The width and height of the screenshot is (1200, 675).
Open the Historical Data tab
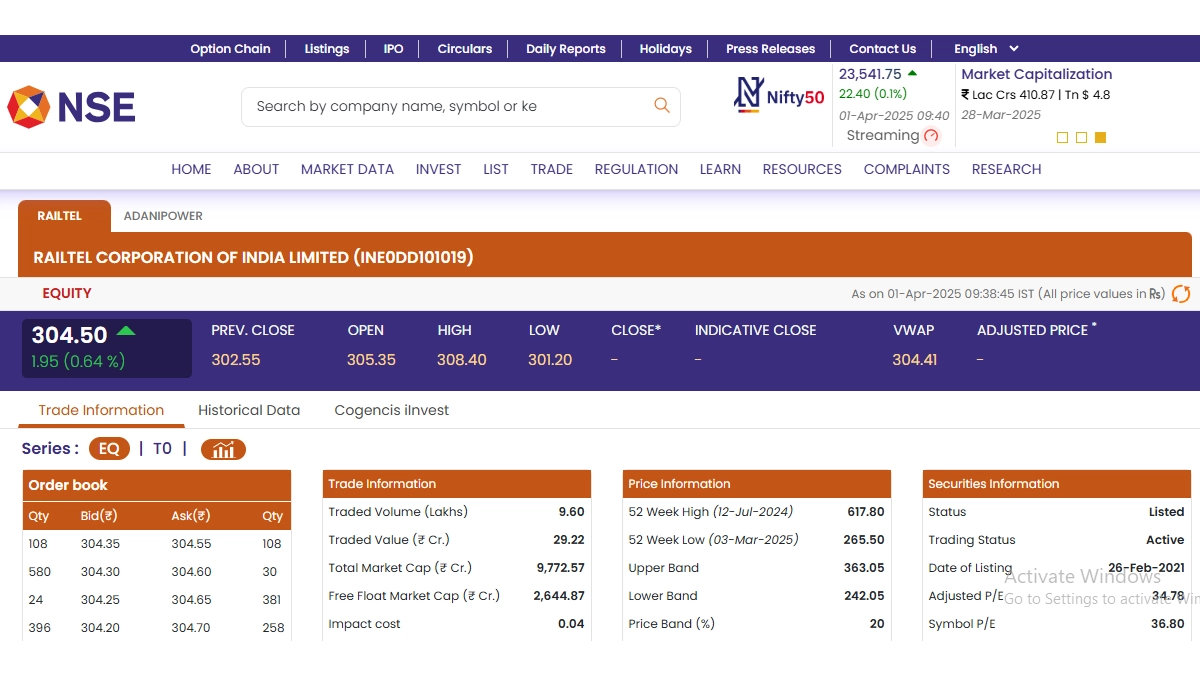pos(249,410)
